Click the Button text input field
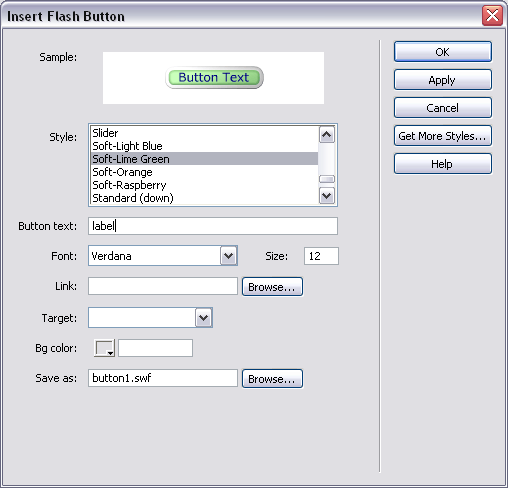Screen dimensions: 508x488 click(213, 226)
